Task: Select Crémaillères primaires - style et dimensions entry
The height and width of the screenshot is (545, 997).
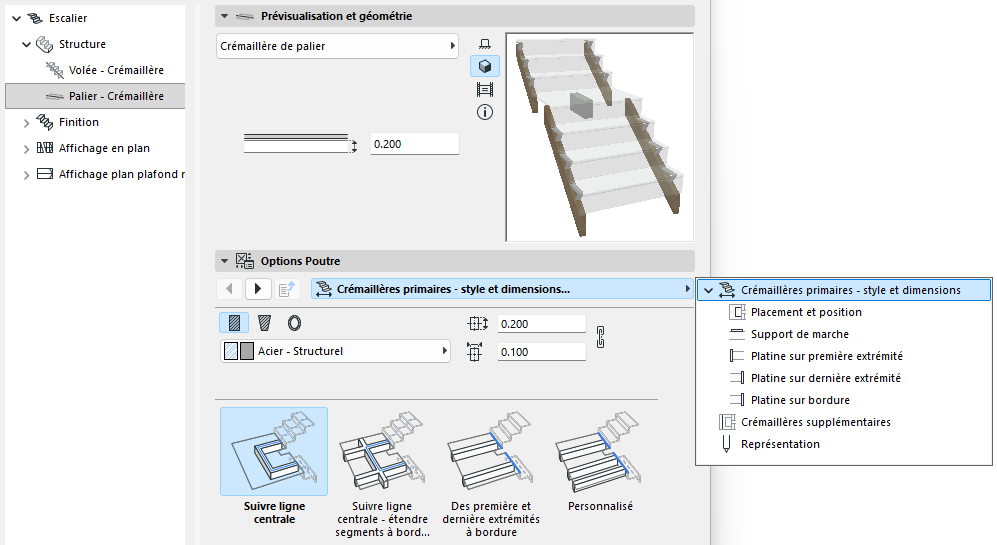Action: click(x=844, y=290)
